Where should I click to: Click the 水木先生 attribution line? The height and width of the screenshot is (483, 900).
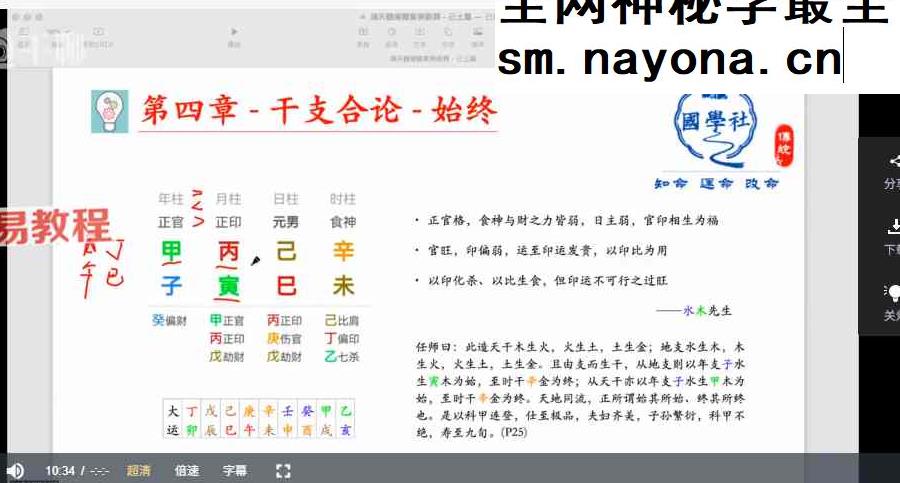point(694,311)
